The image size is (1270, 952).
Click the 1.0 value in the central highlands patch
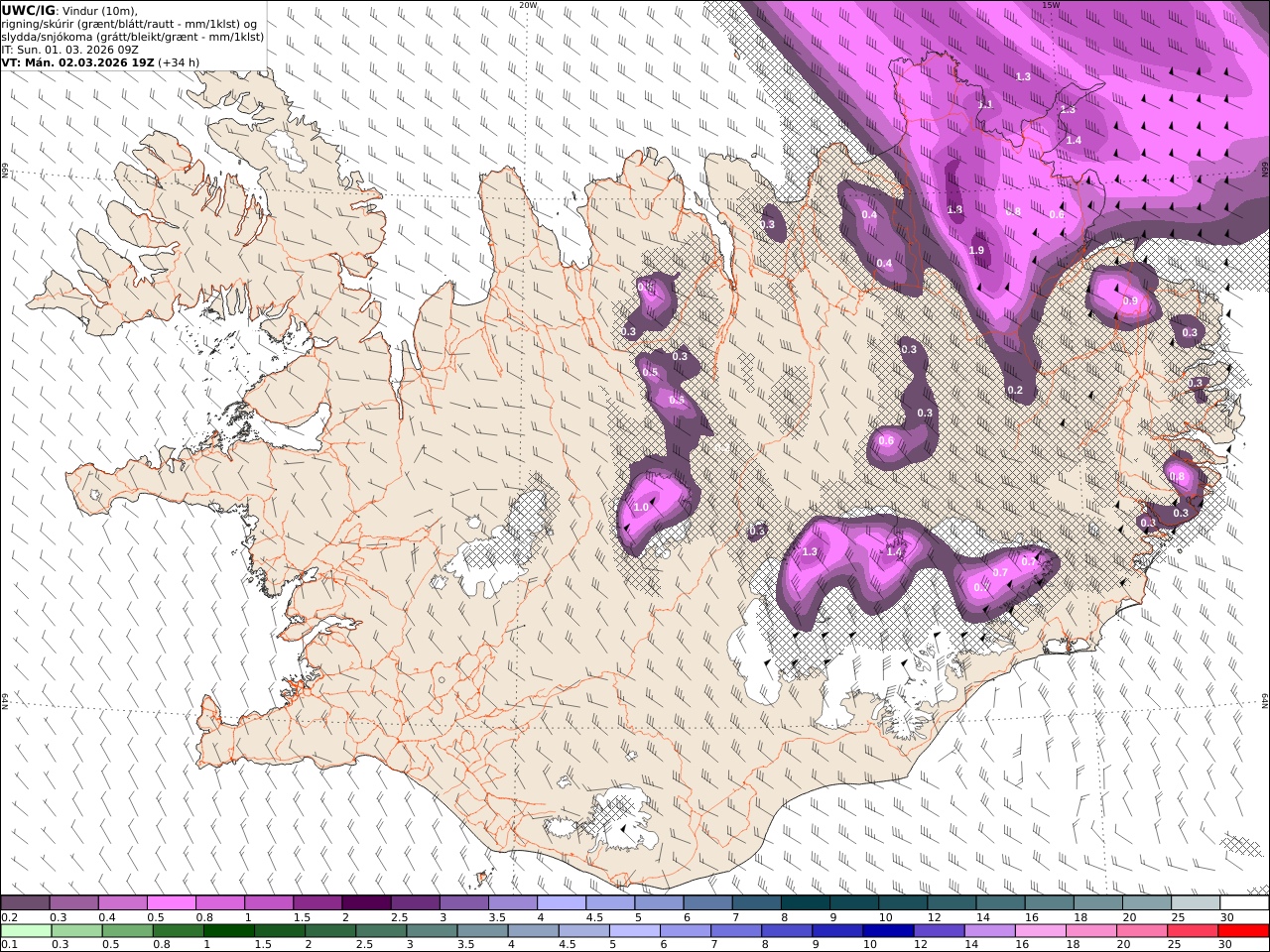pyautogui.click(x=641, y=508)
